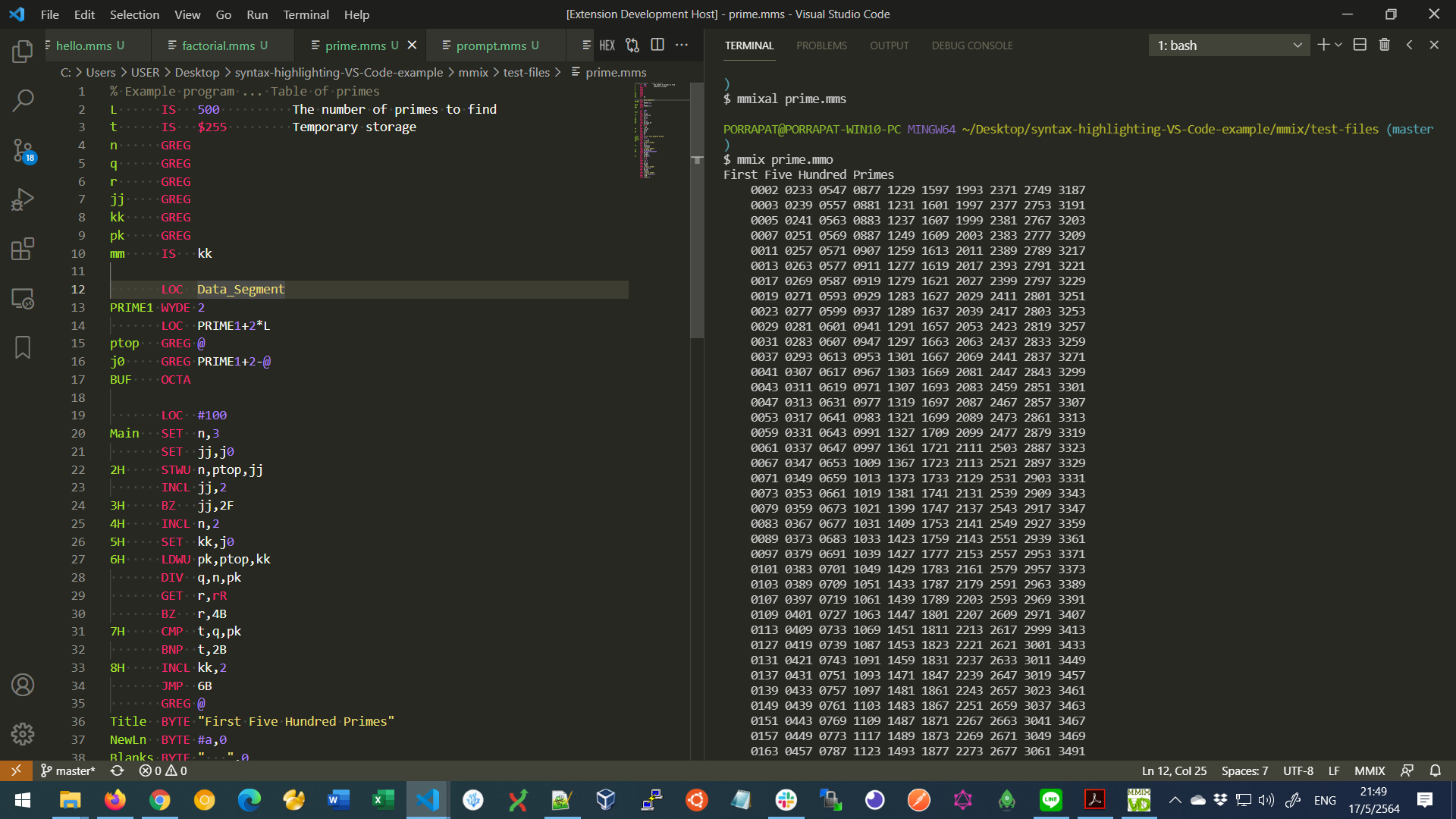
Task: Click the master* branch in status bar
Action: [x=68, y=770]
